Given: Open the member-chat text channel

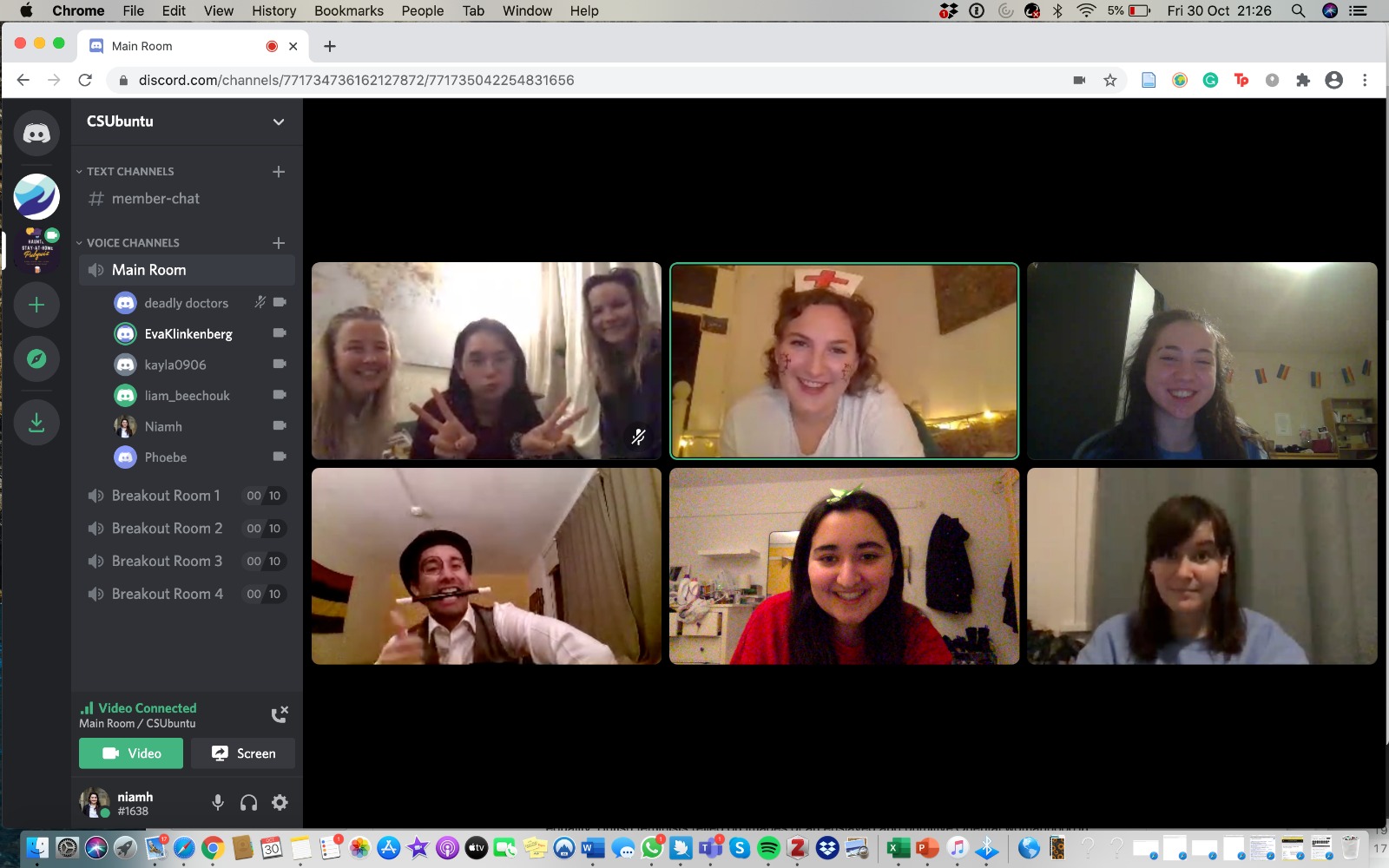Looking at the screenshot, I should [187, 199].
